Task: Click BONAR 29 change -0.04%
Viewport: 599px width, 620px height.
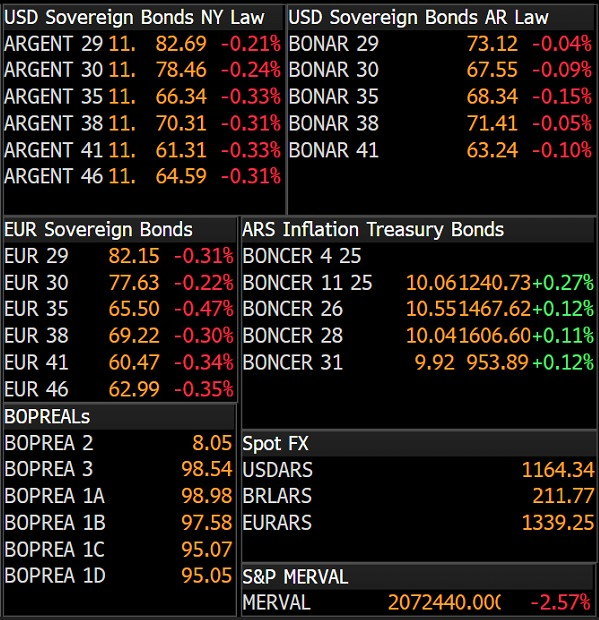Action: click(x=562, y=43)
